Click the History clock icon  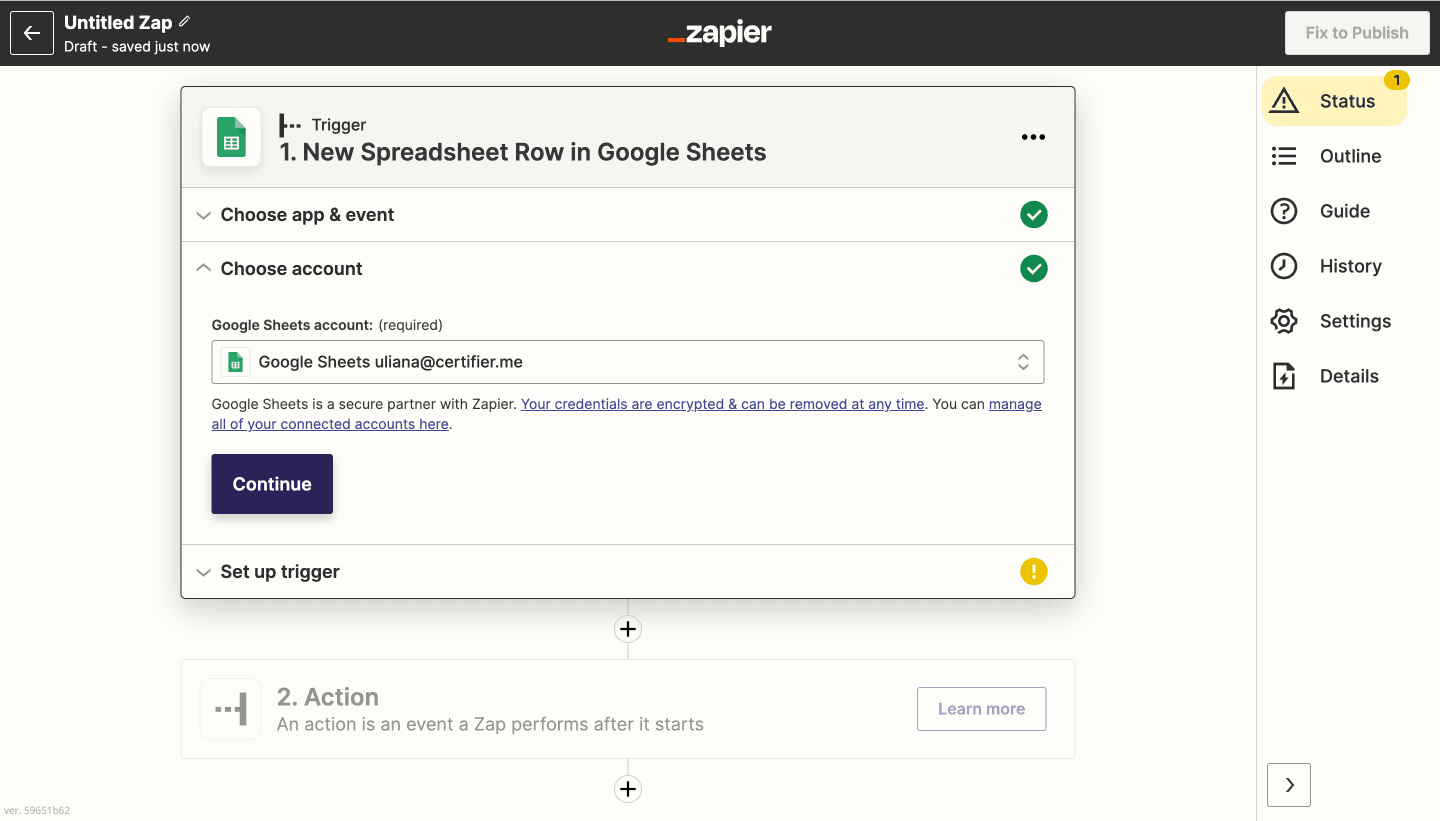click(1284, 266)
